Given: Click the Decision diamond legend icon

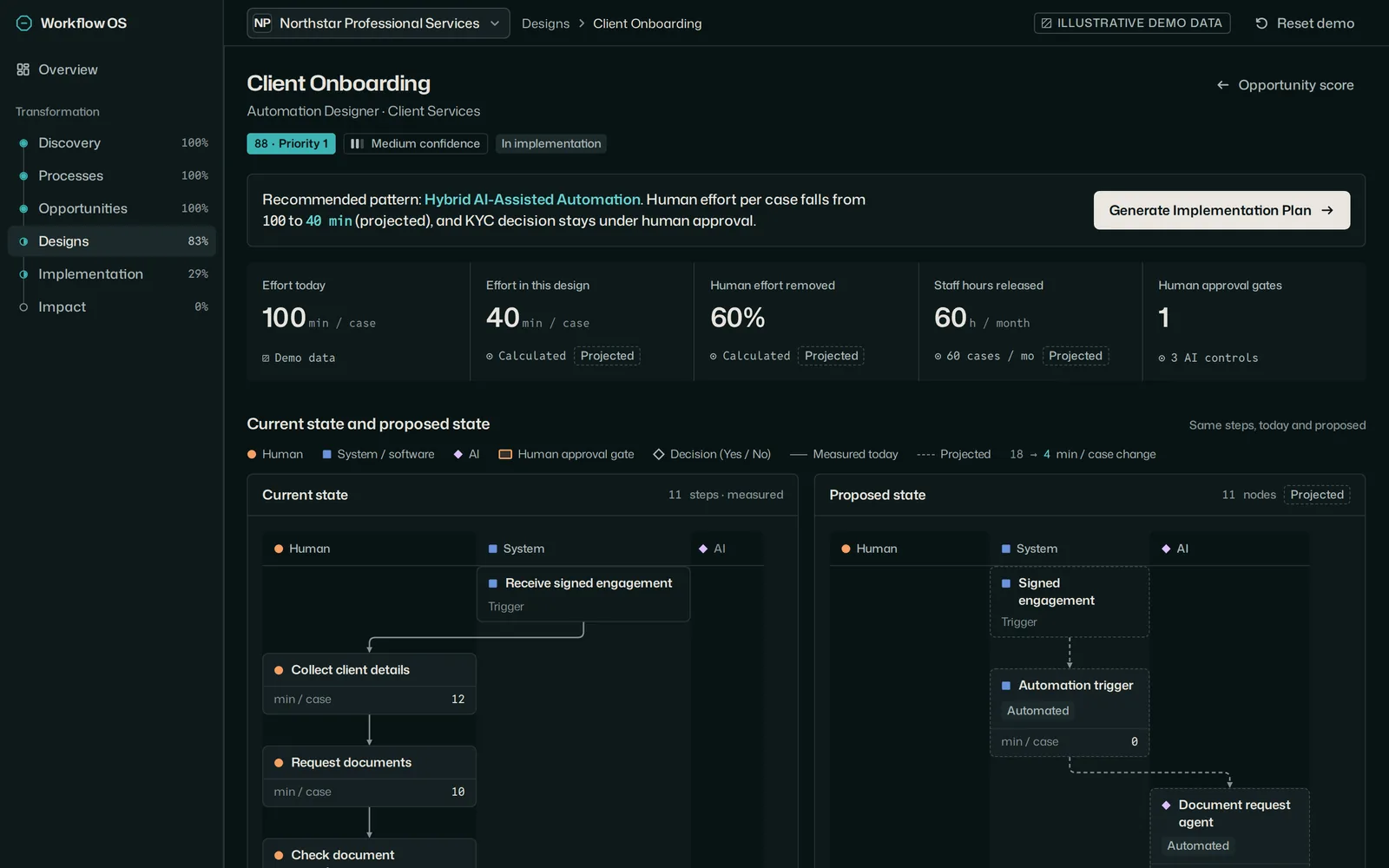Looking at the screenshot, I should coord(659,454).
